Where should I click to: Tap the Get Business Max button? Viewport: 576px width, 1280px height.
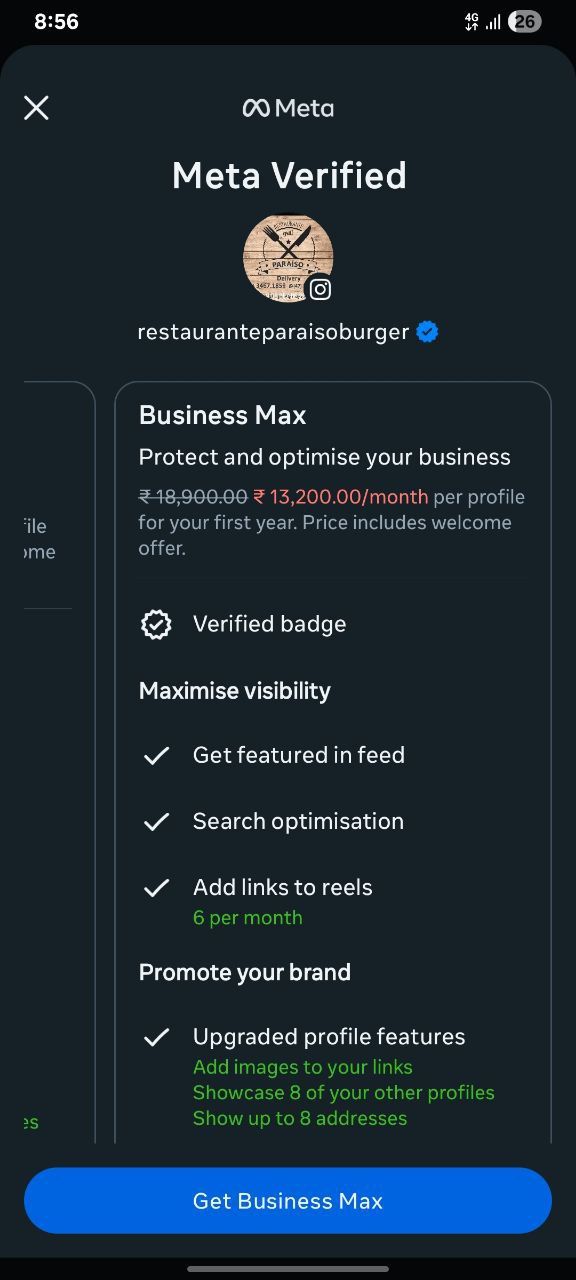click(288, 1201)
